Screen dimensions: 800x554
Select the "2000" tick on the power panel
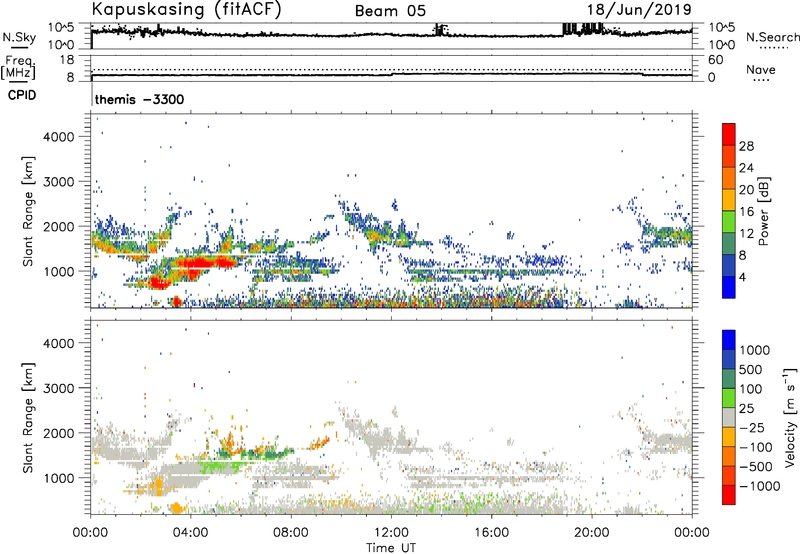coord(59,226)
